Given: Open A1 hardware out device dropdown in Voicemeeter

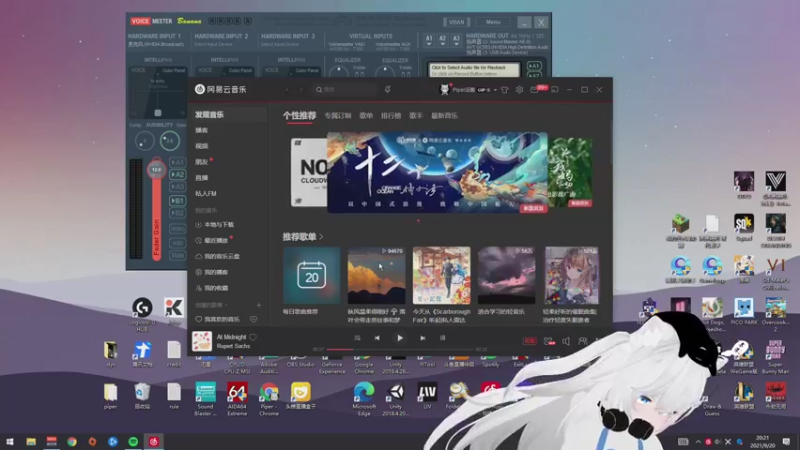Looking at the screenshot, I should (429, 41).
